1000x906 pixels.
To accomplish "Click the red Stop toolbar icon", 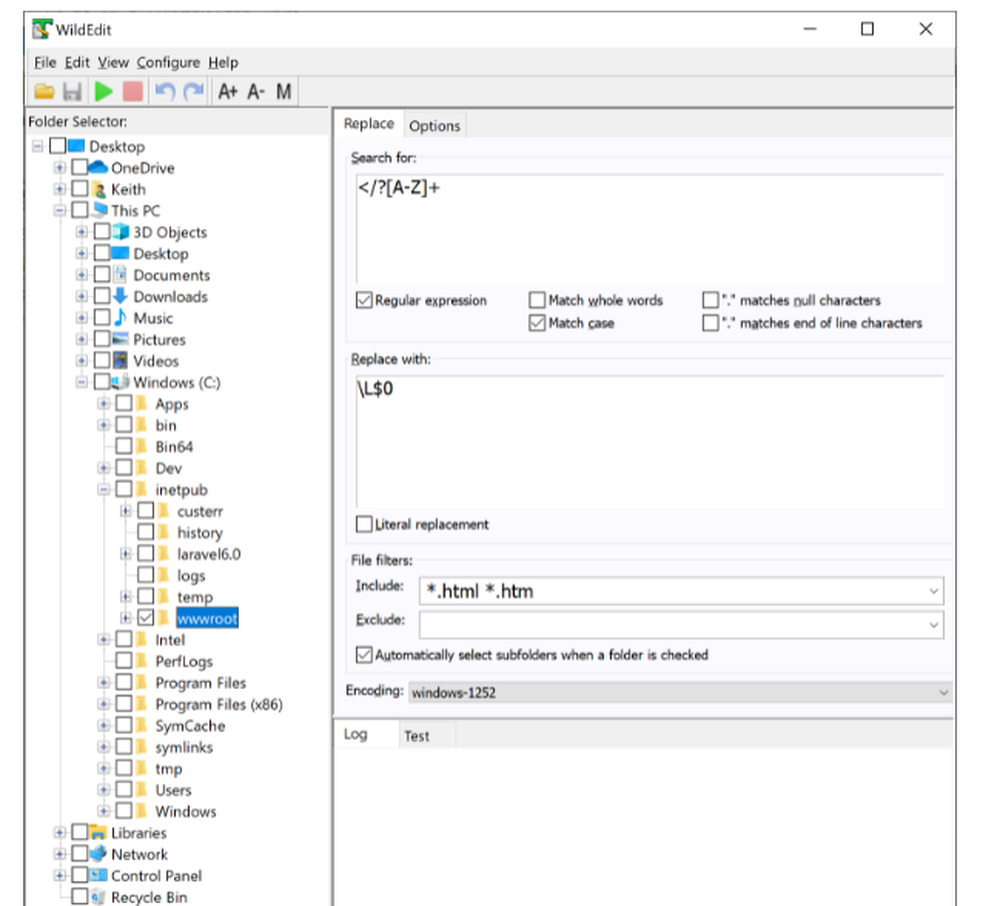I will click(x=133, y=92).
